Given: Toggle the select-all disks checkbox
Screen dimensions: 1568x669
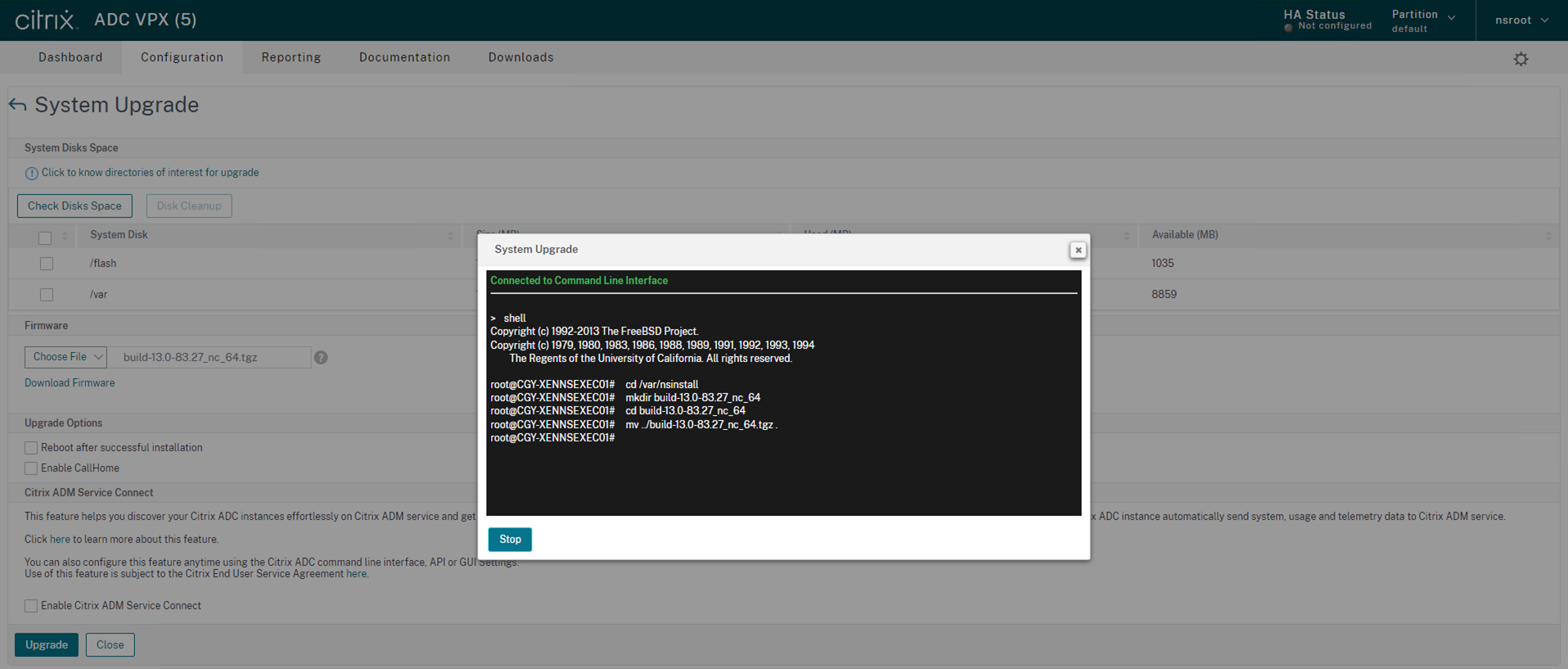Looking at the screenshot, I should pyautogui.click(x=45, y=237).
